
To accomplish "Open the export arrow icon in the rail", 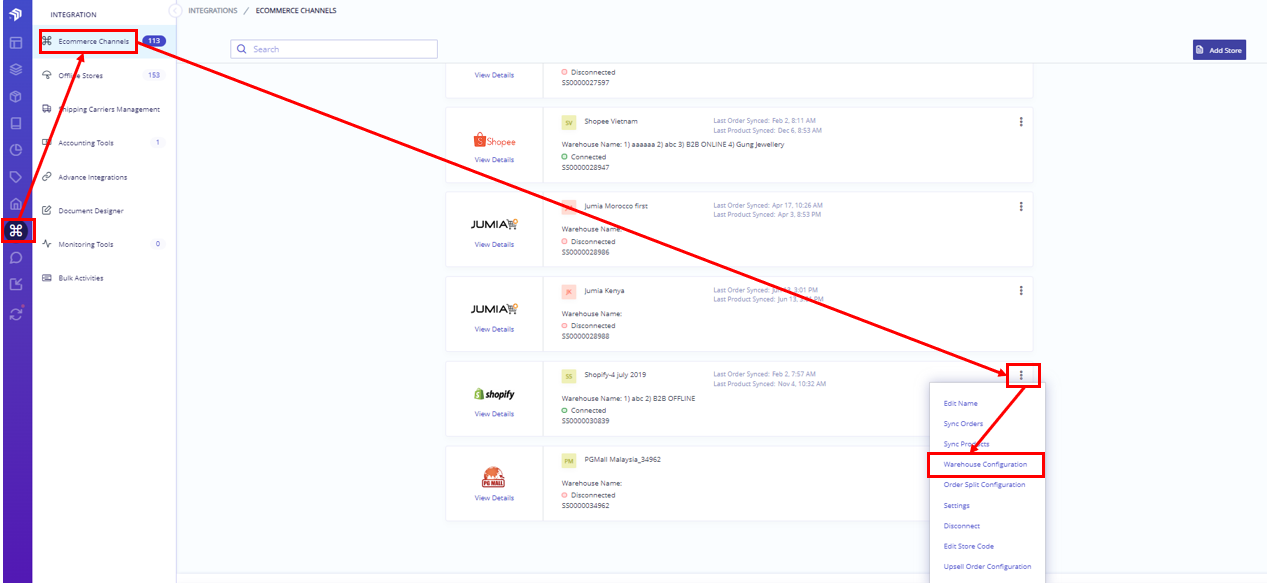I will [16, 285].
